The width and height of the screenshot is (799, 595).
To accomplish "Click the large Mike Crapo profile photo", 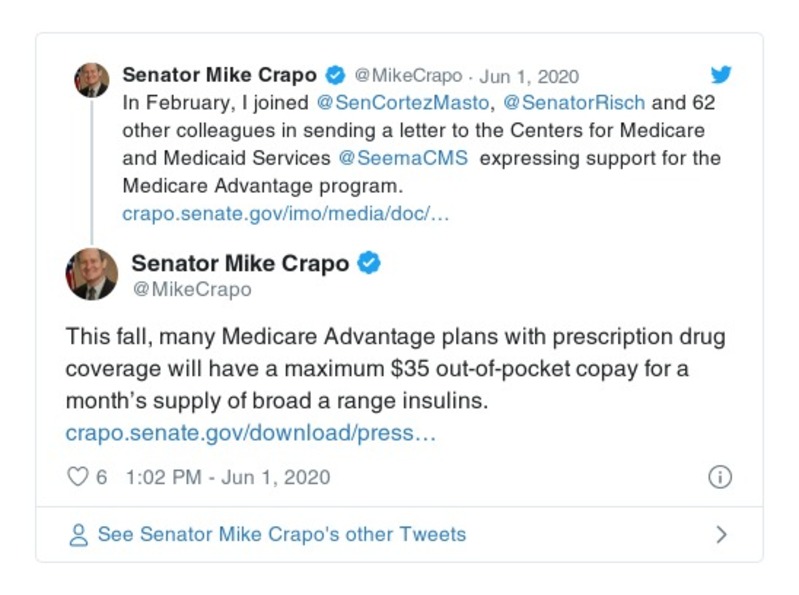I will (x=92, y=274).
